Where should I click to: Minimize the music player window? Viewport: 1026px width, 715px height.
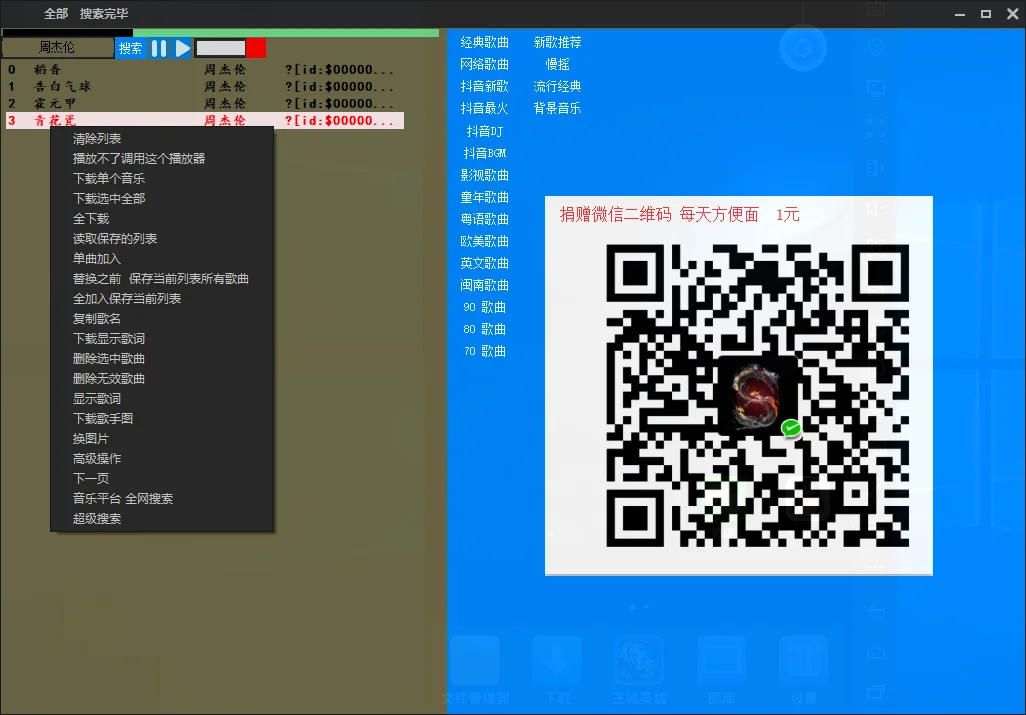click(x=960, y=14)
